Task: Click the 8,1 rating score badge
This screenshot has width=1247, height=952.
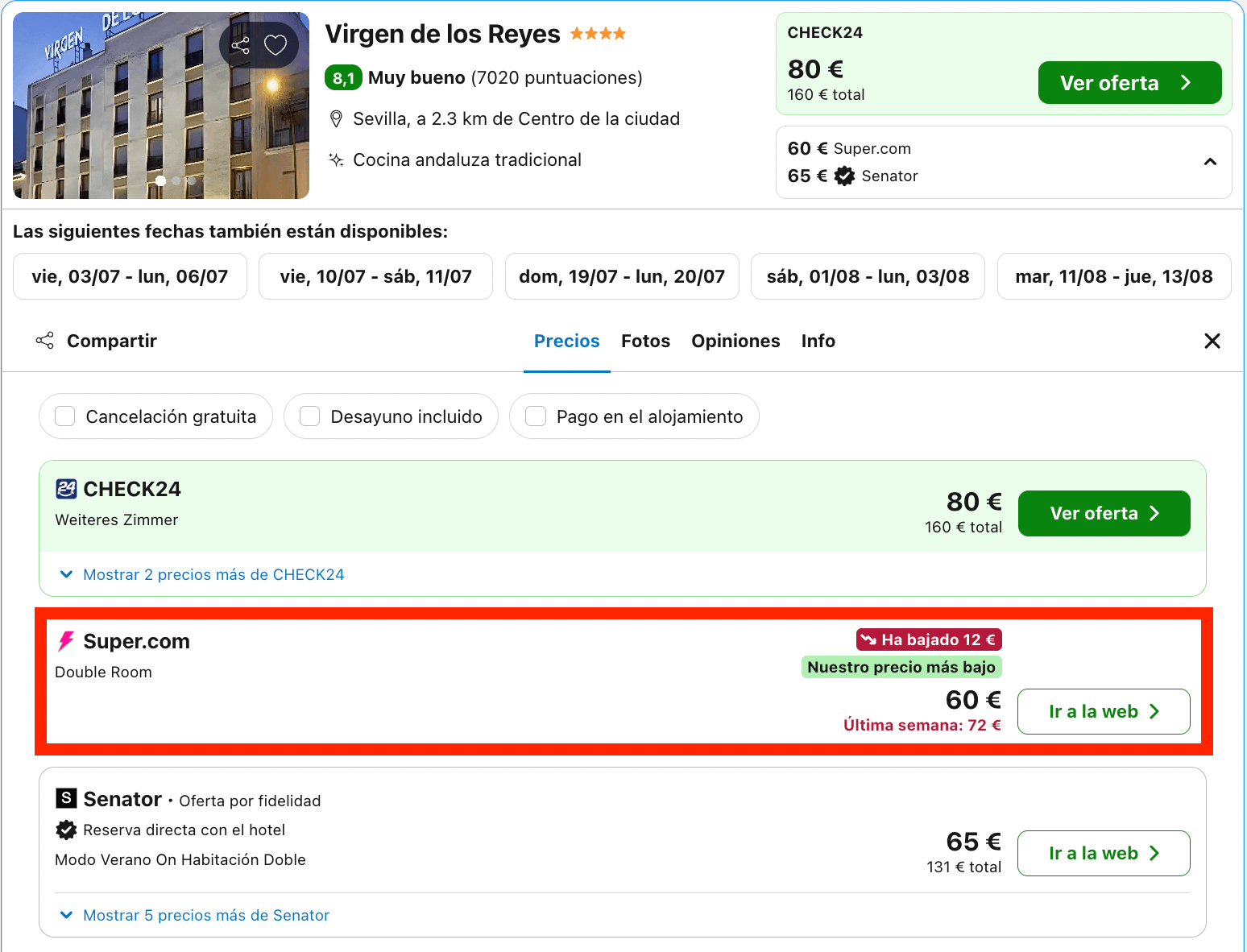Action: (x=343, y=77)
